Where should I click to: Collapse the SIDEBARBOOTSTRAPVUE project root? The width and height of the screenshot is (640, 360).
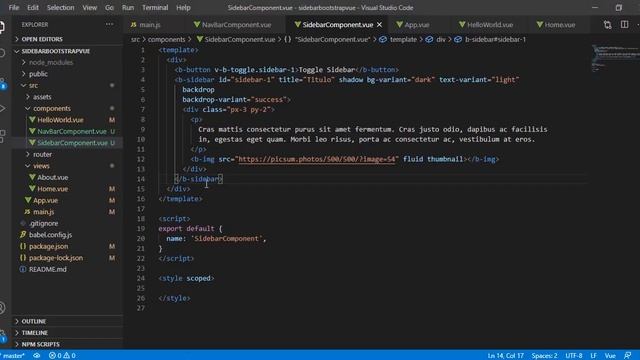click(x=67, y=51)
